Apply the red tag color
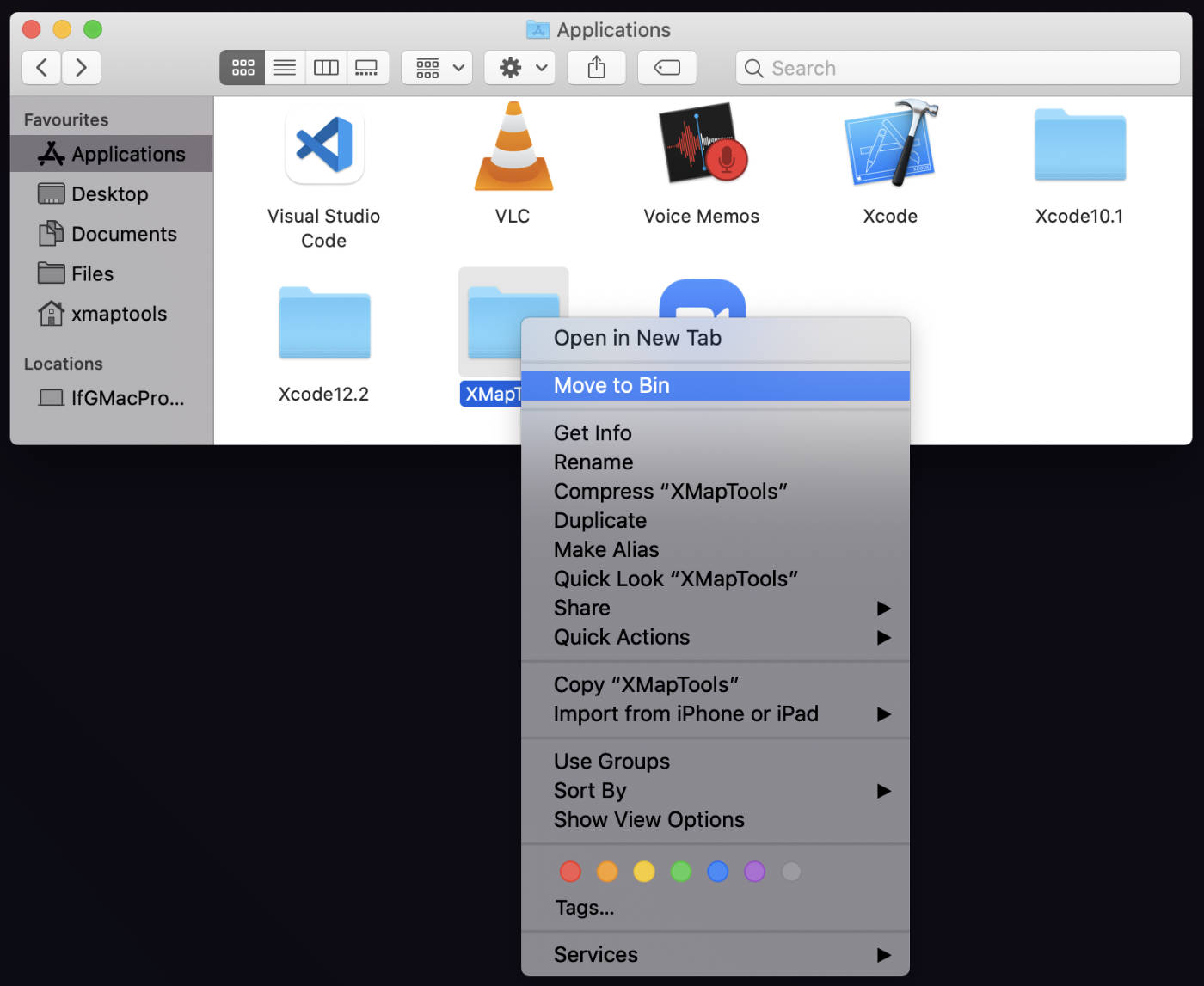1204x986 pixels. pyautogui.click(x=570, y=872)
